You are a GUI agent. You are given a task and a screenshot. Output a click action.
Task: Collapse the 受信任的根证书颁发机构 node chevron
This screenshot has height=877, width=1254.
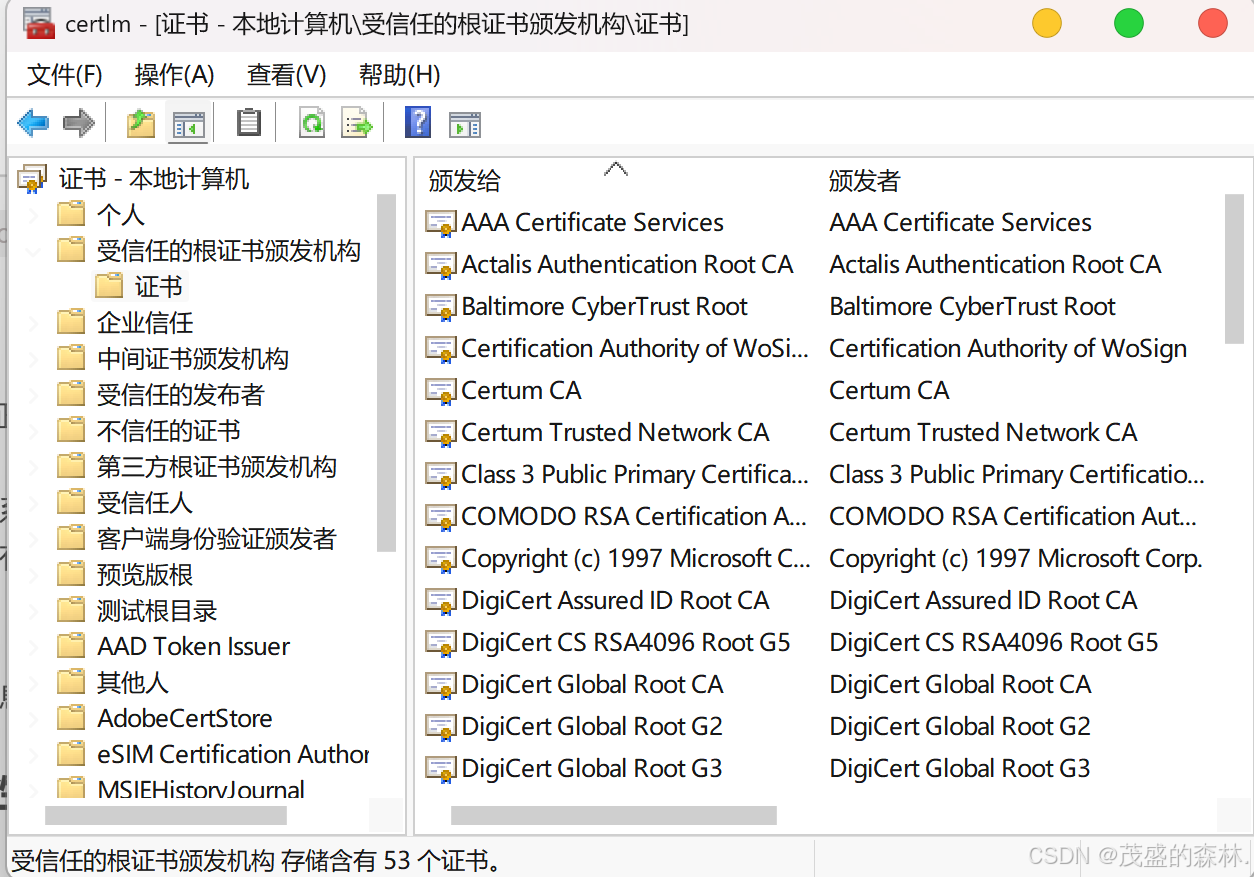click(35, 251)
